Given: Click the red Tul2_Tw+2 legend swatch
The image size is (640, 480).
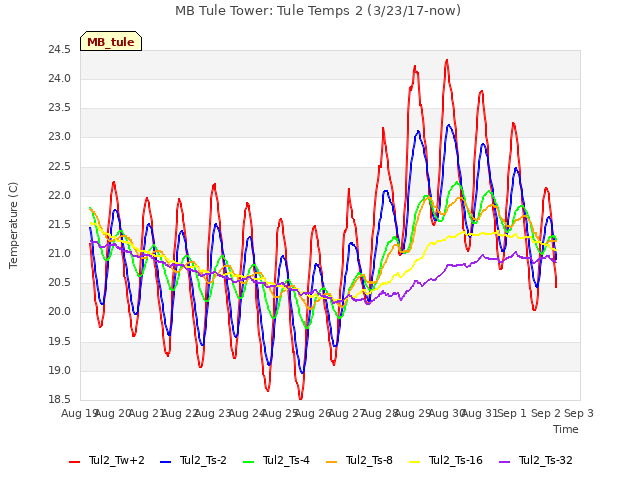Looking at the screenshot, I should (x=75, y=462).
